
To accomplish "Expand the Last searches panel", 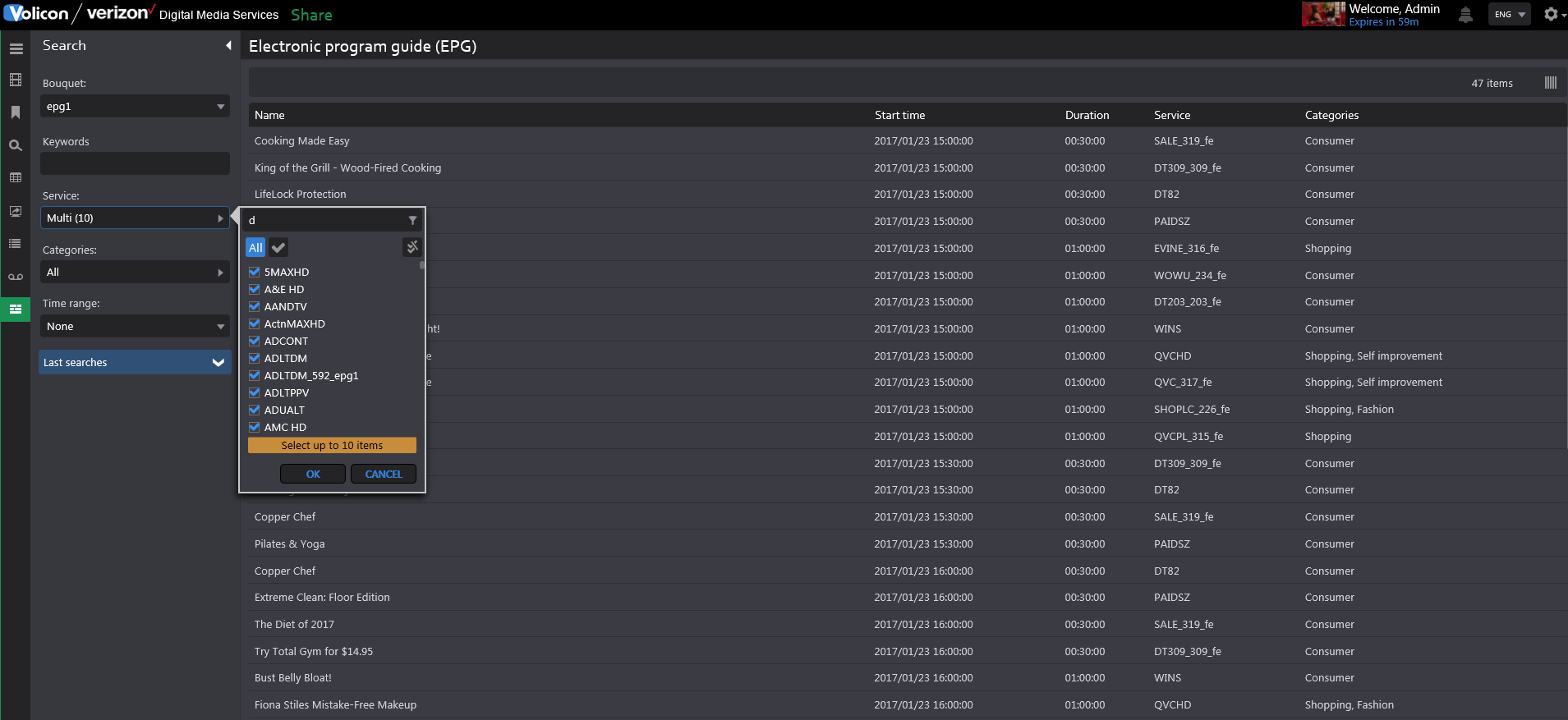I will [x=135, y=362].
